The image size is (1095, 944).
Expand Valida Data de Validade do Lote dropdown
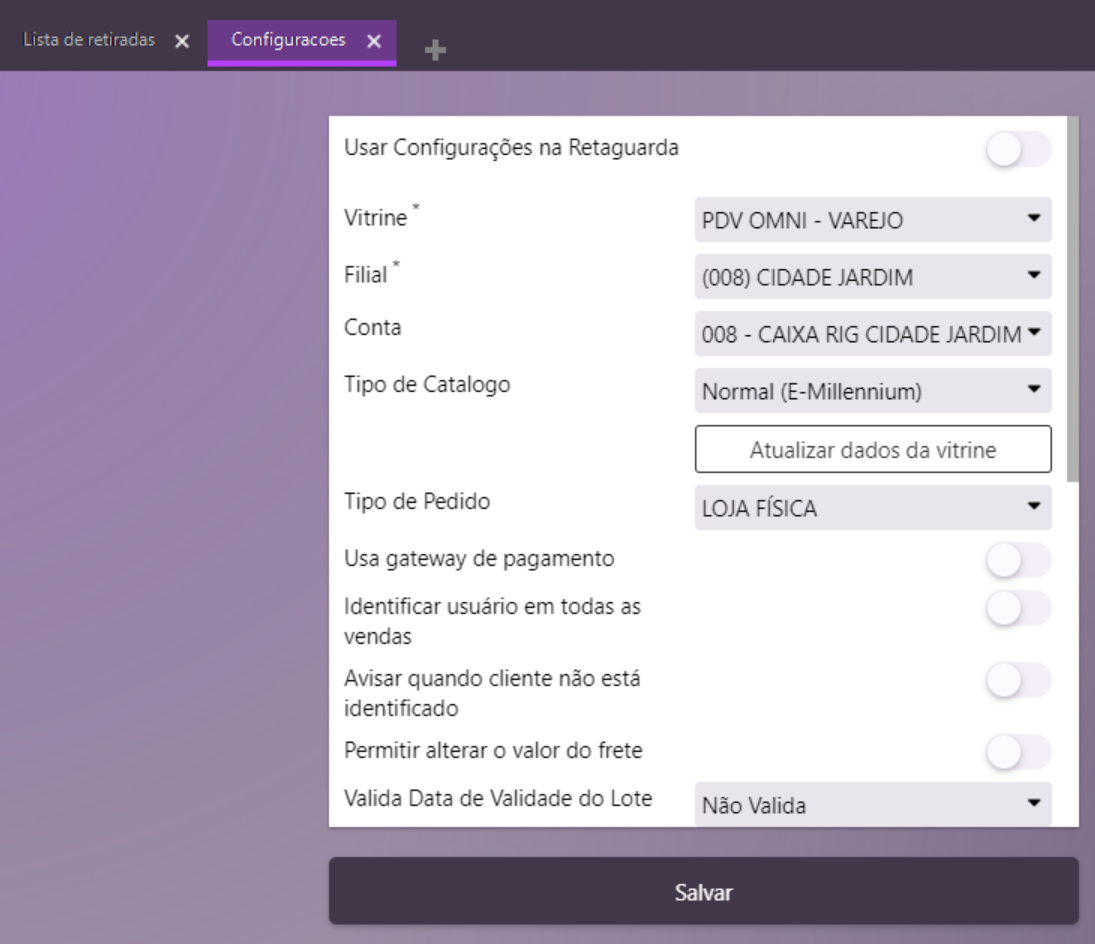click(x=872, y=804)
